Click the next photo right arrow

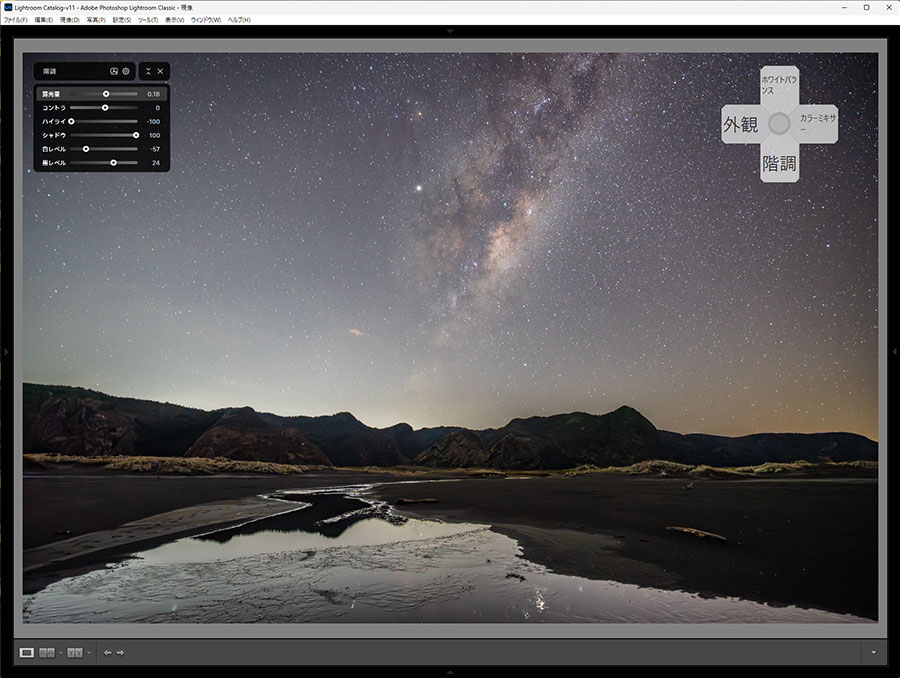click(120, 653)
